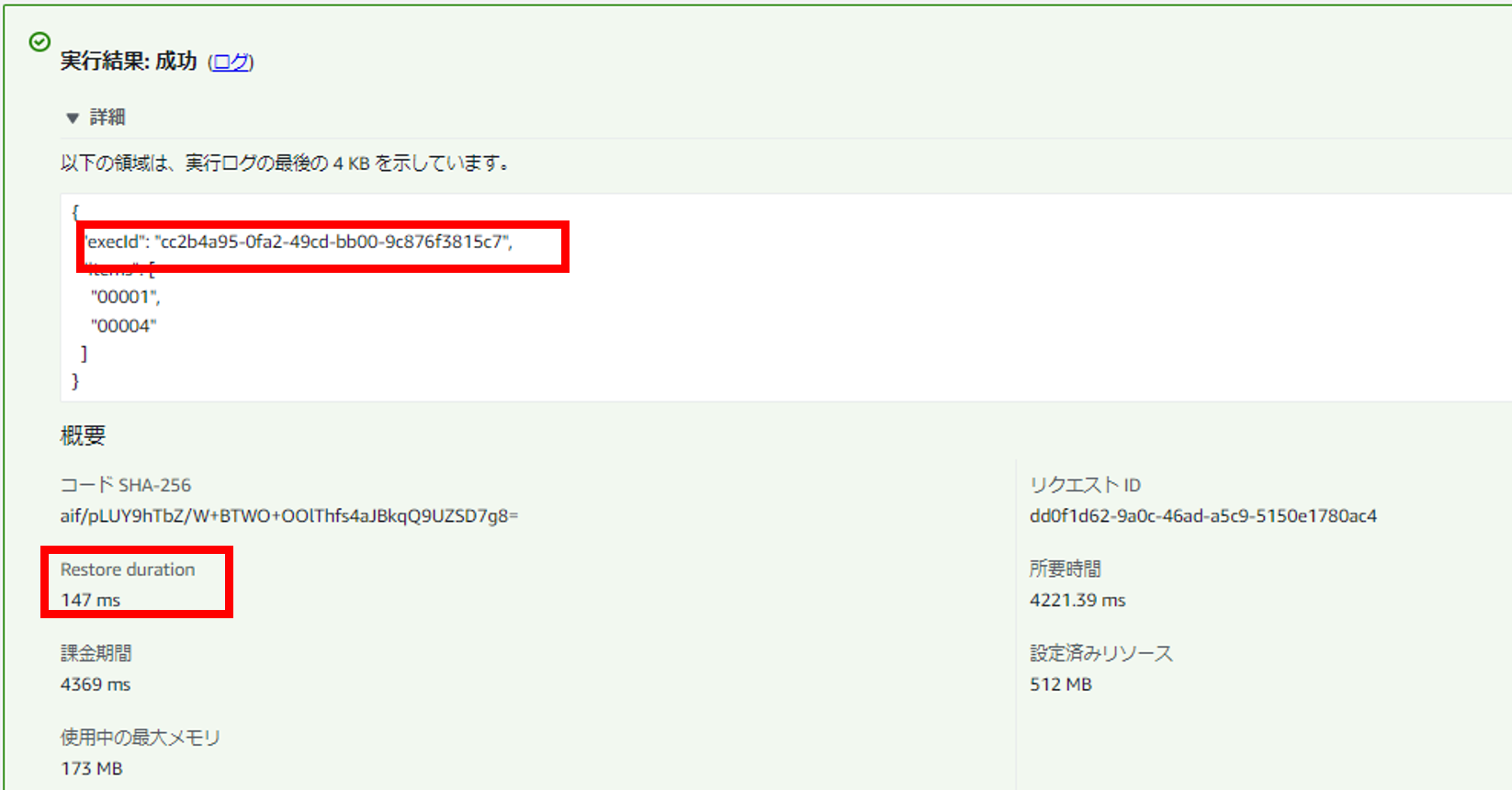Click the 4221.39 ms duration value
This screenshot has height=790, width=1512.
(x=1077, y=600)
